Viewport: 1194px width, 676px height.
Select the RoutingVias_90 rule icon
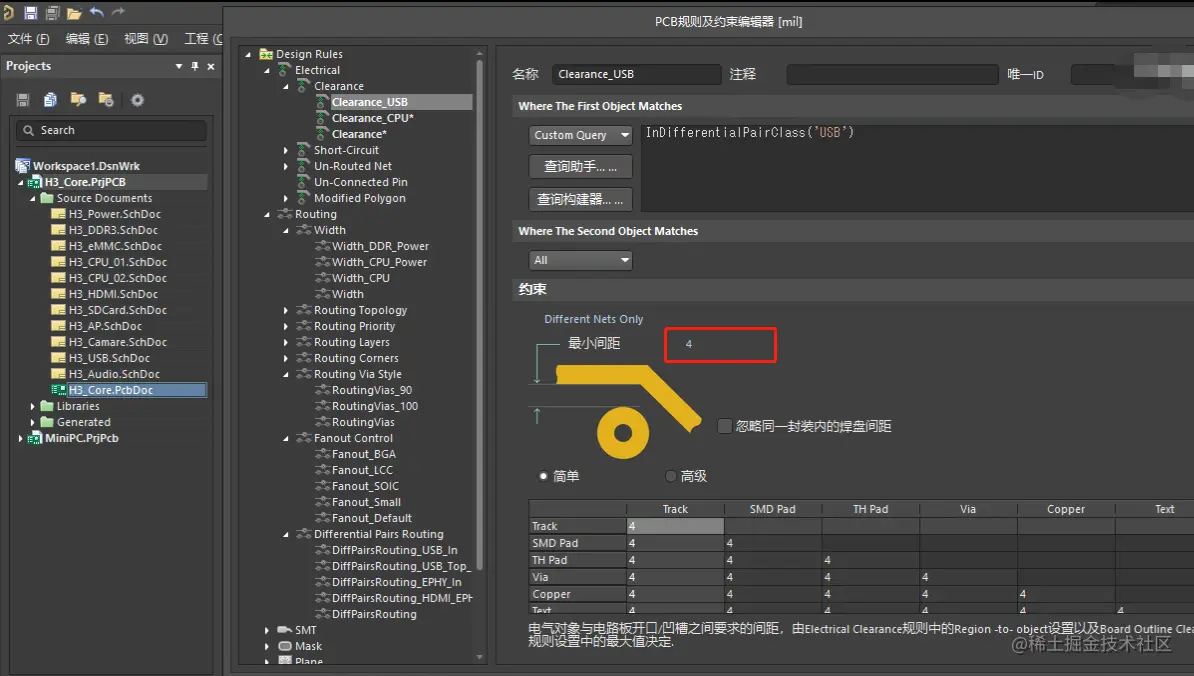[x=323, y=391]
